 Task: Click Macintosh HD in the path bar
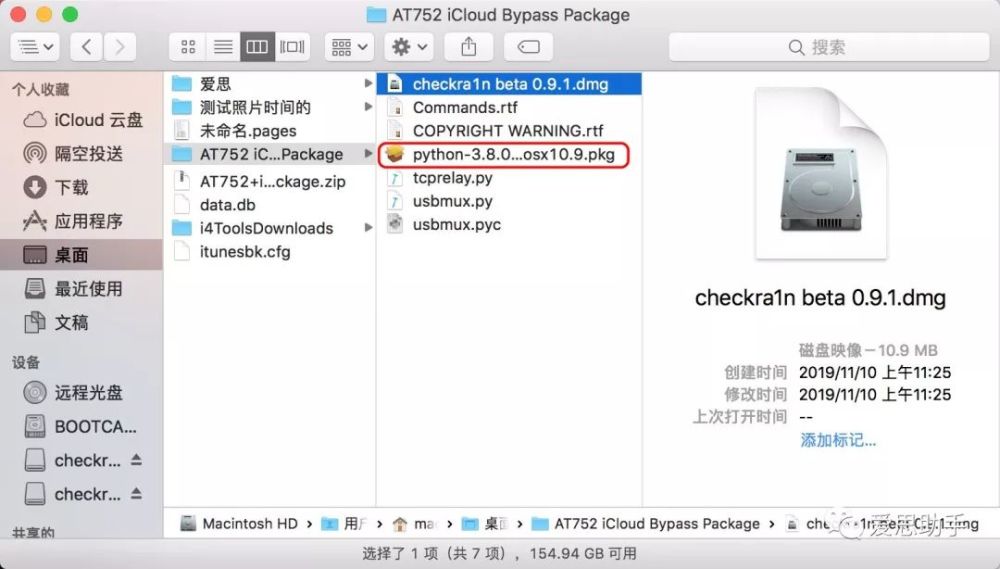click(x=239, y=524)
